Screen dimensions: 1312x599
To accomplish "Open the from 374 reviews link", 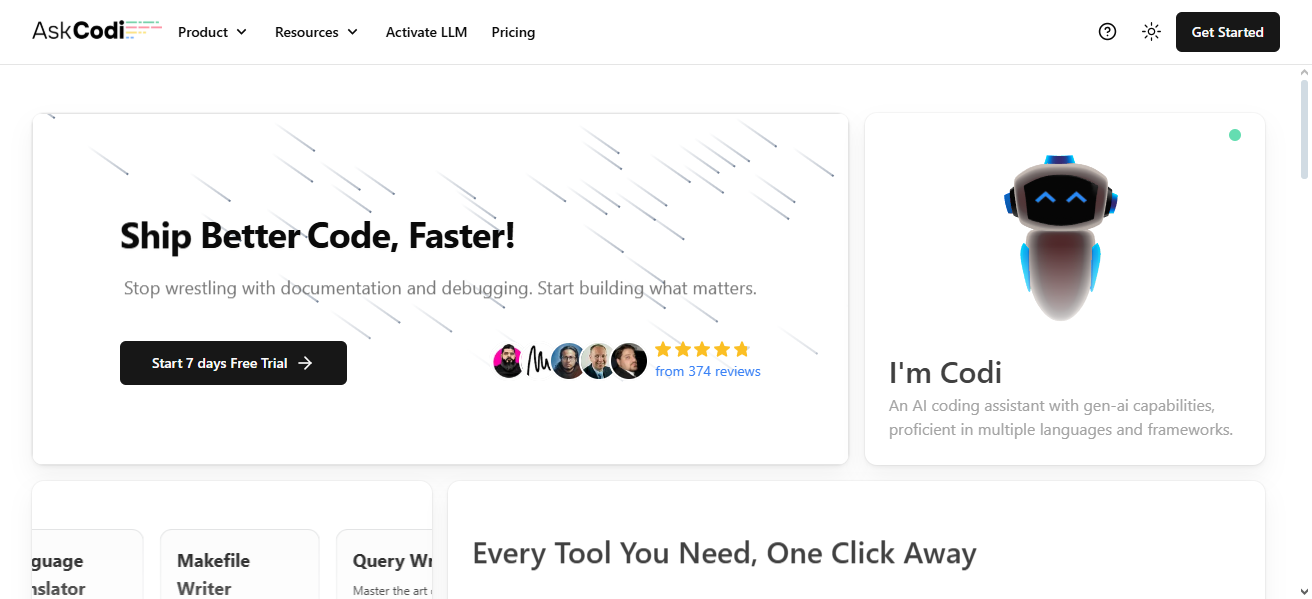I will (x=708, y=372).
